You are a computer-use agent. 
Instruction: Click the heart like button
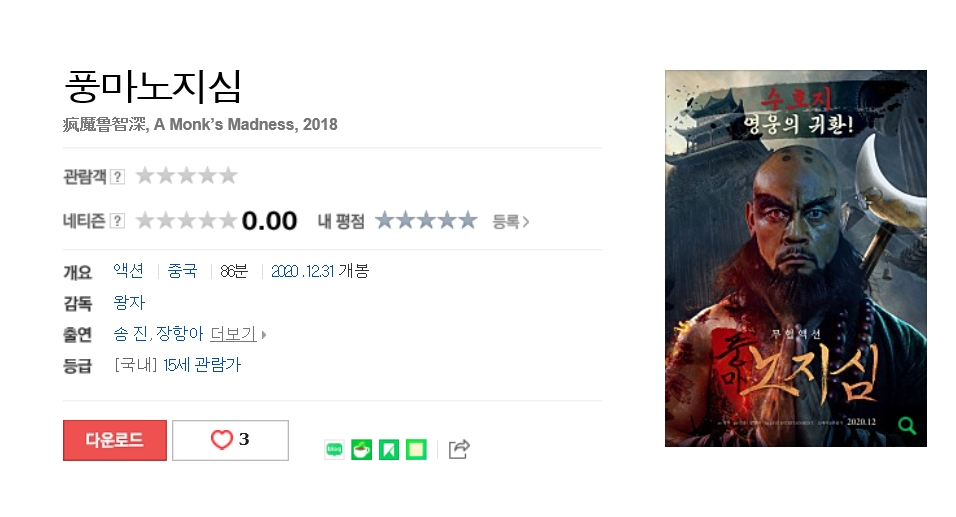(x=230, y=440)
